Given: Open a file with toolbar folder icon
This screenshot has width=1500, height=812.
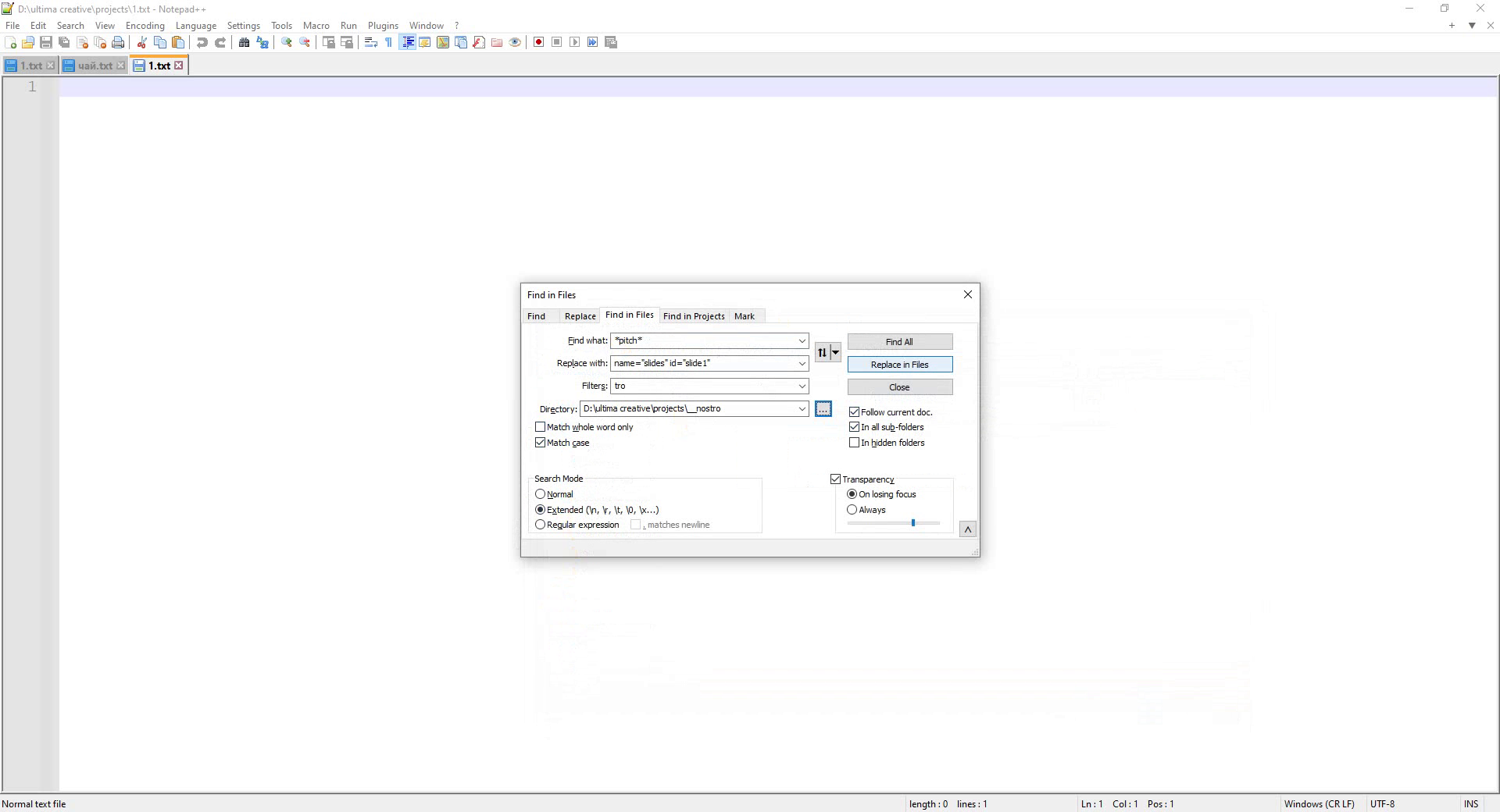Looking at the screenshot, I should click(x=28, y=42).
